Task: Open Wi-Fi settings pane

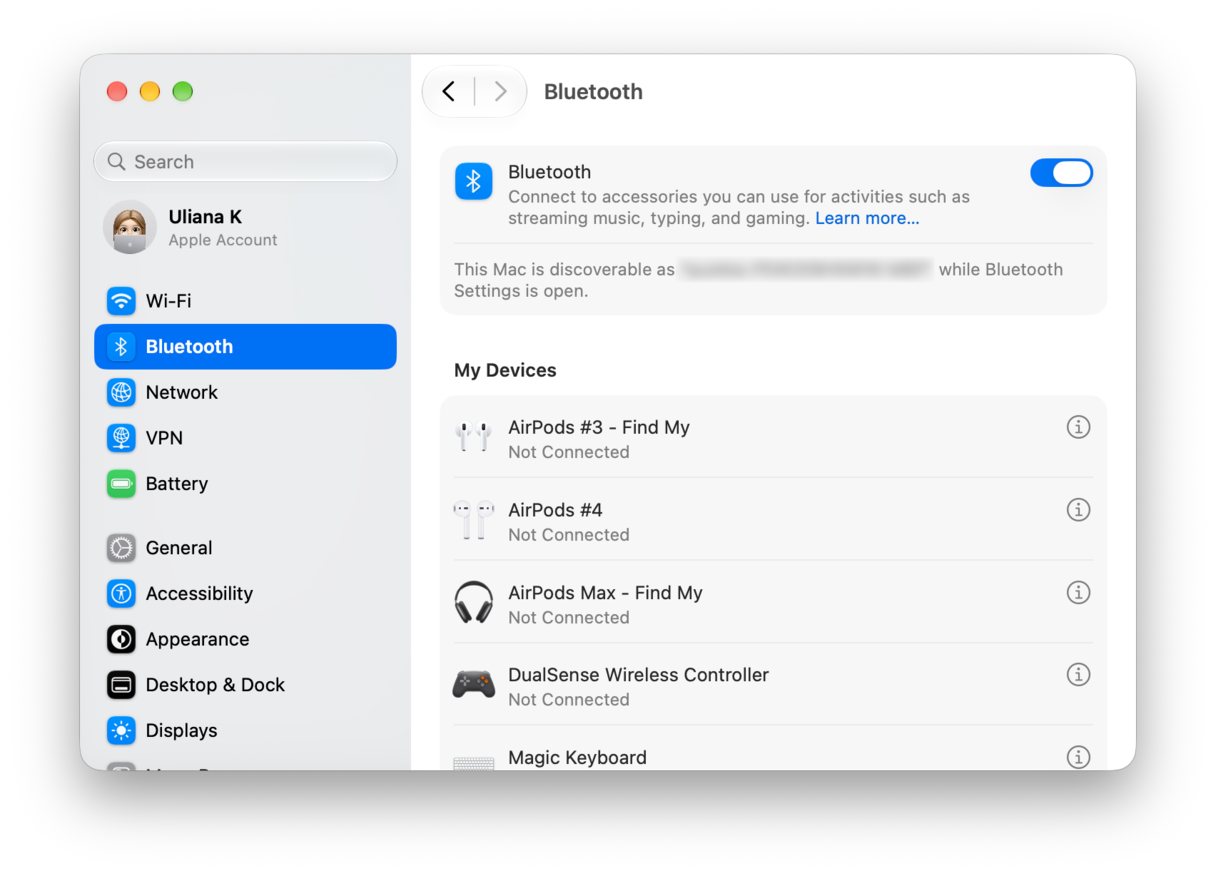Action: click(245, 301)
